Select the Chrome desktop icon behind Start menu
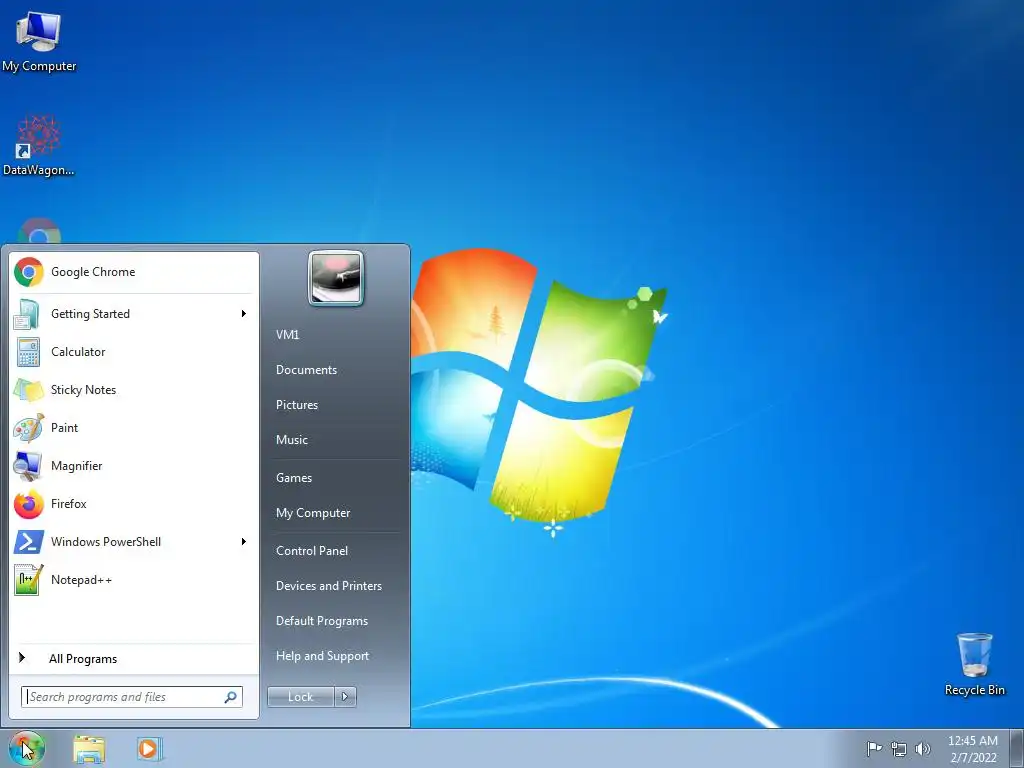 pyautogui.click(x=39, y=231)
